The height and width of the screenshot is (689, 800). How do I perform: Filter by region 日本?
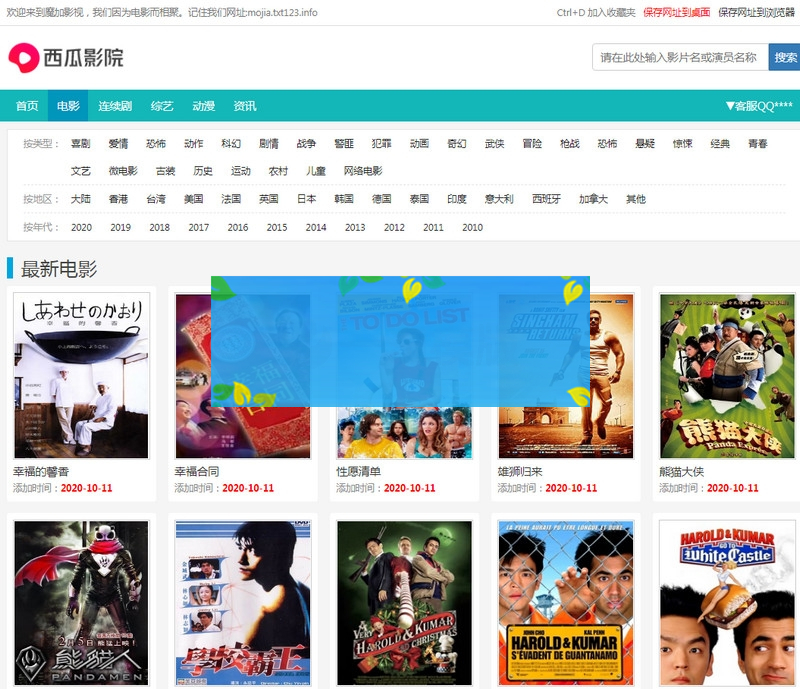(x=306, y=199)
